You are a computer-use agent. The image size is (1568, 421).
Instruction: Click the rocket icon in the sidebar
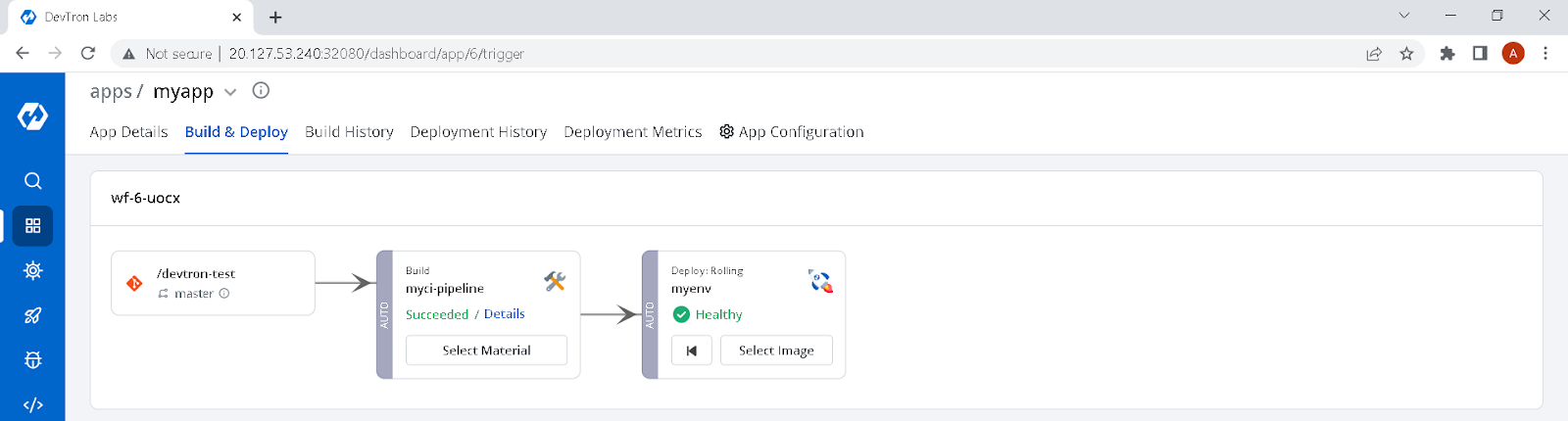[32, 316]
